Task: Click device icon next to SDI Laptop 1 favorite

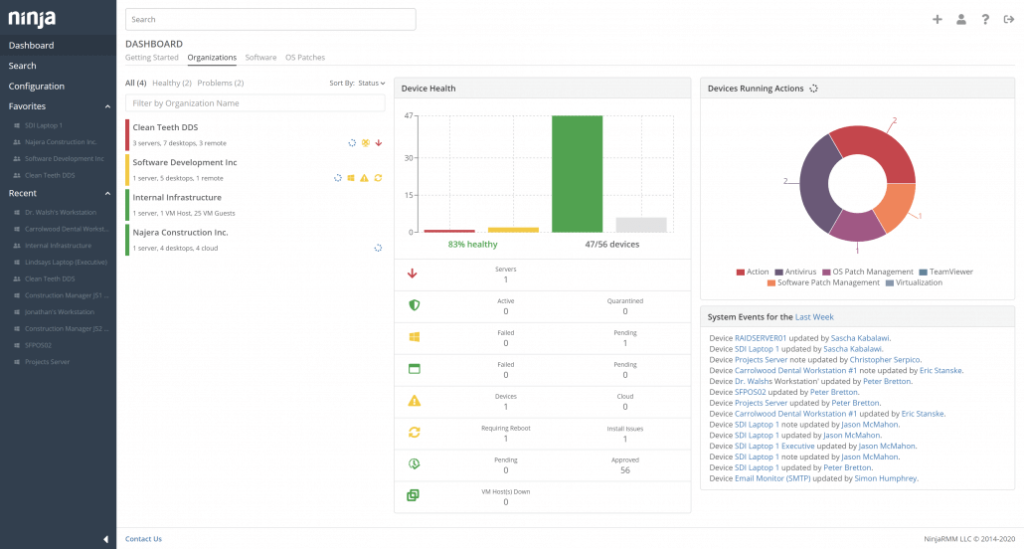Action: click(17, 125)
